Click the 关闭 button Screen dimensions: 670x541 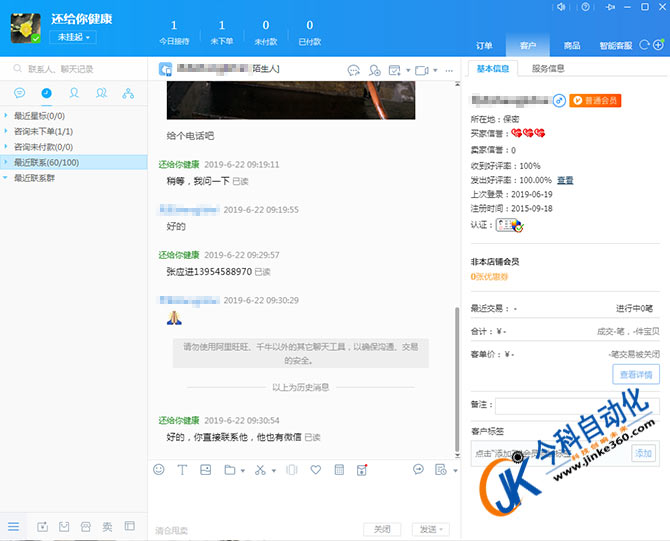pos(382,529)
